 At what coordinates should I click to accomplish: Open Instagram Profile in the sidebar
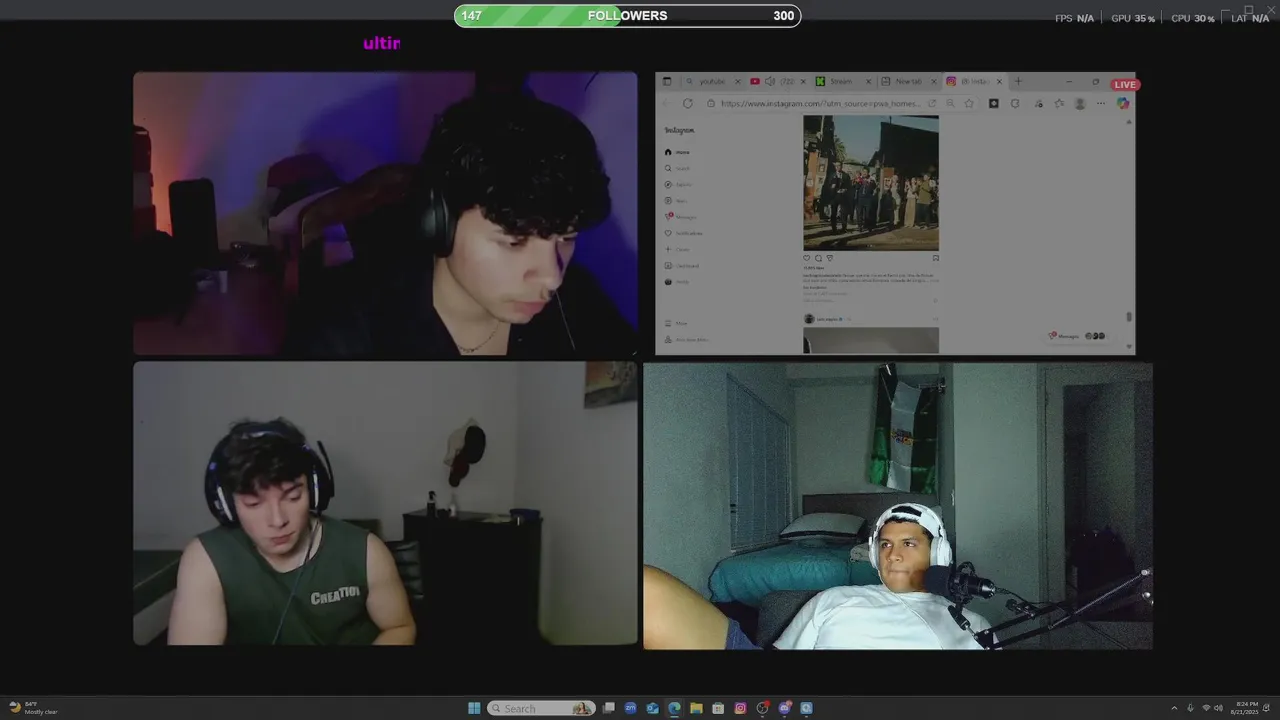pos(677,282)
